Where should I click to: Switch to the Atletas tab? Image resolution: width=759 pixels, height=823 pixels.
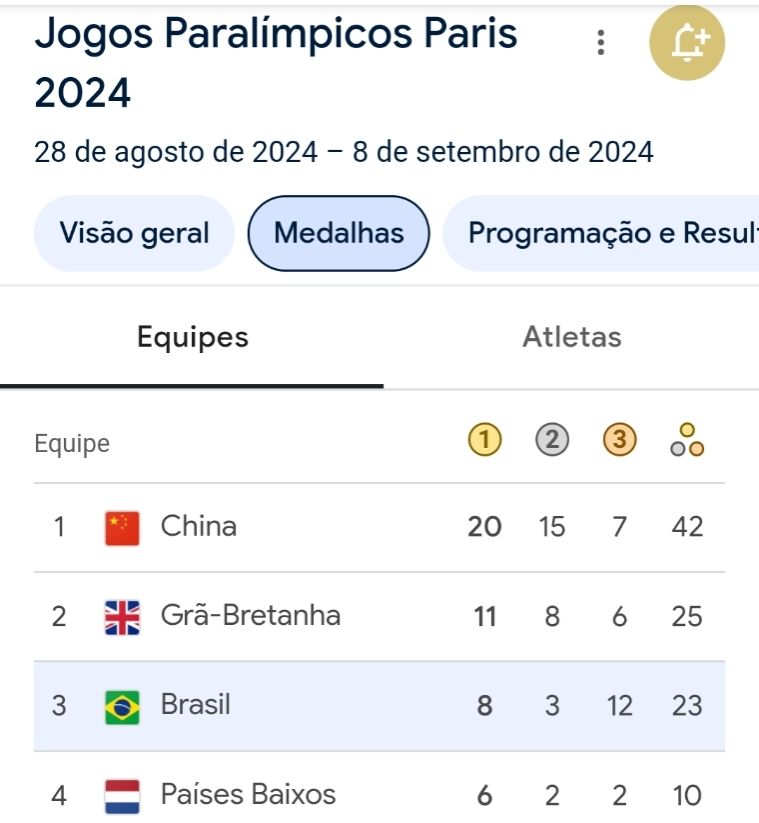click(x=571, y=338)
